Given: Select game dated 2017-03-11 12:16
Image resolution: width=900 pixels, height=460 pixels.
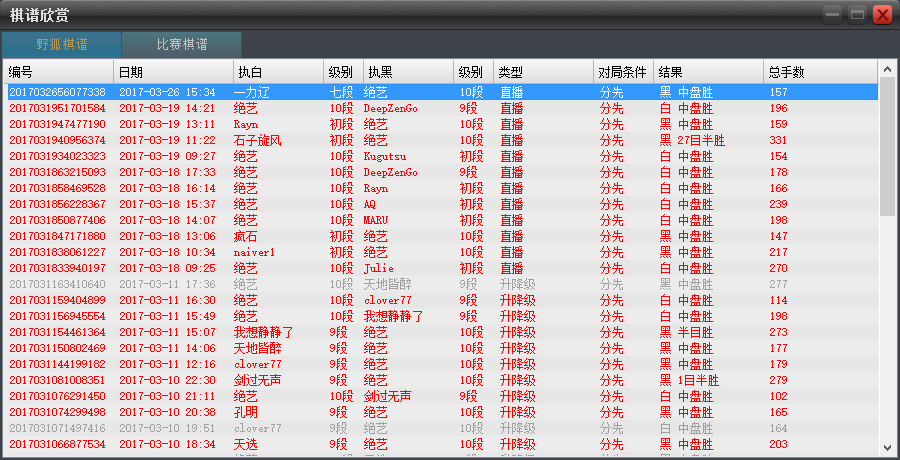Looking at the screenshot, I should point(443,364).
